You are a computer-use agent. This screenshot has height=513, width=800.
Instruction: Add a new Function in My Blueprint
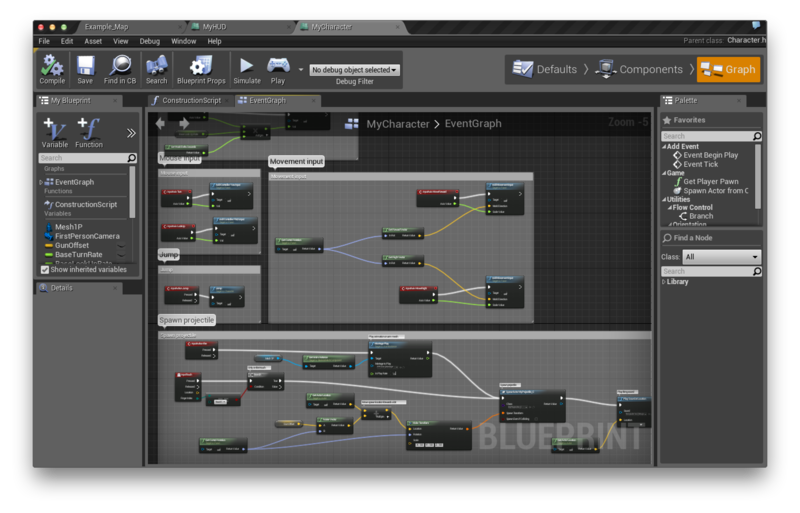[x=89, y=133]
